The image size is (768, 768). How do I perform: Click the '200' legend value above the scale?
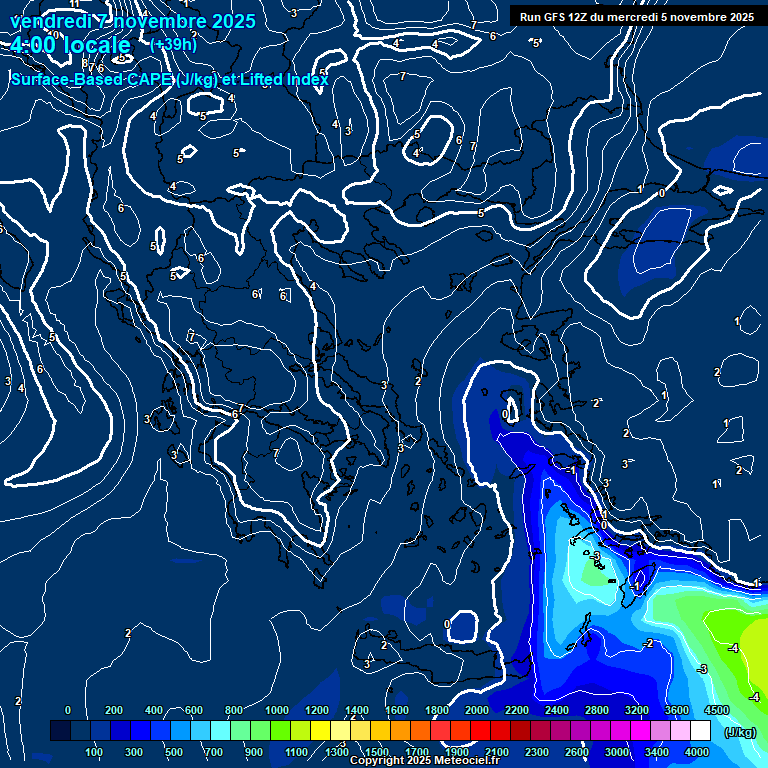[x=114, y=710]
